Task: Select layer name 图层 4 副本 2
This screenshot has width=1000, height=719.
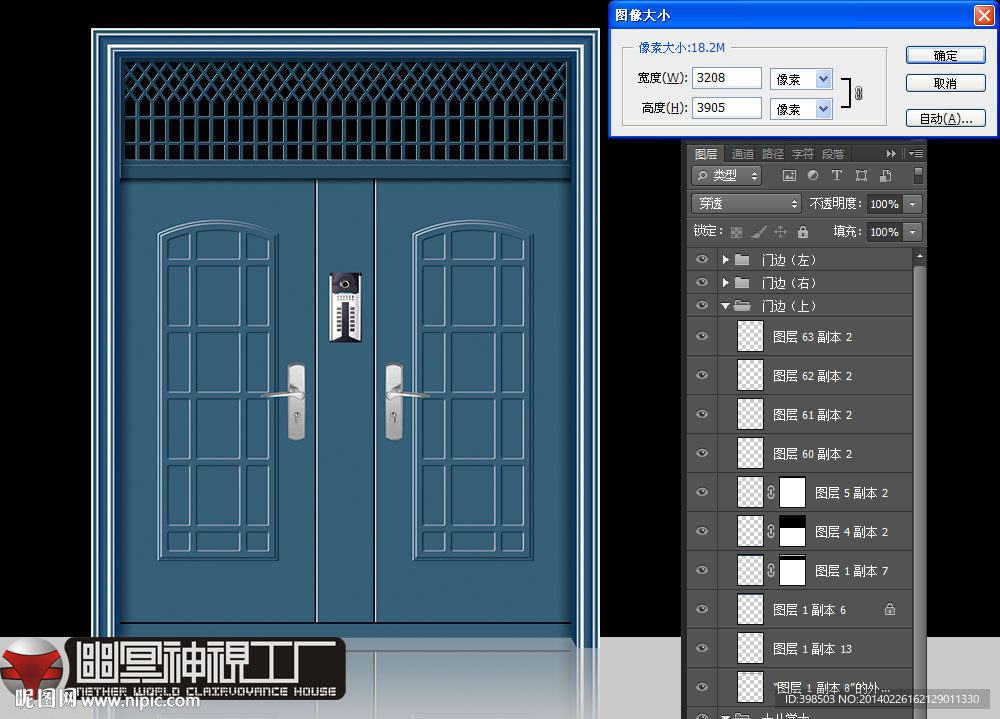Action: click(851, 532)
